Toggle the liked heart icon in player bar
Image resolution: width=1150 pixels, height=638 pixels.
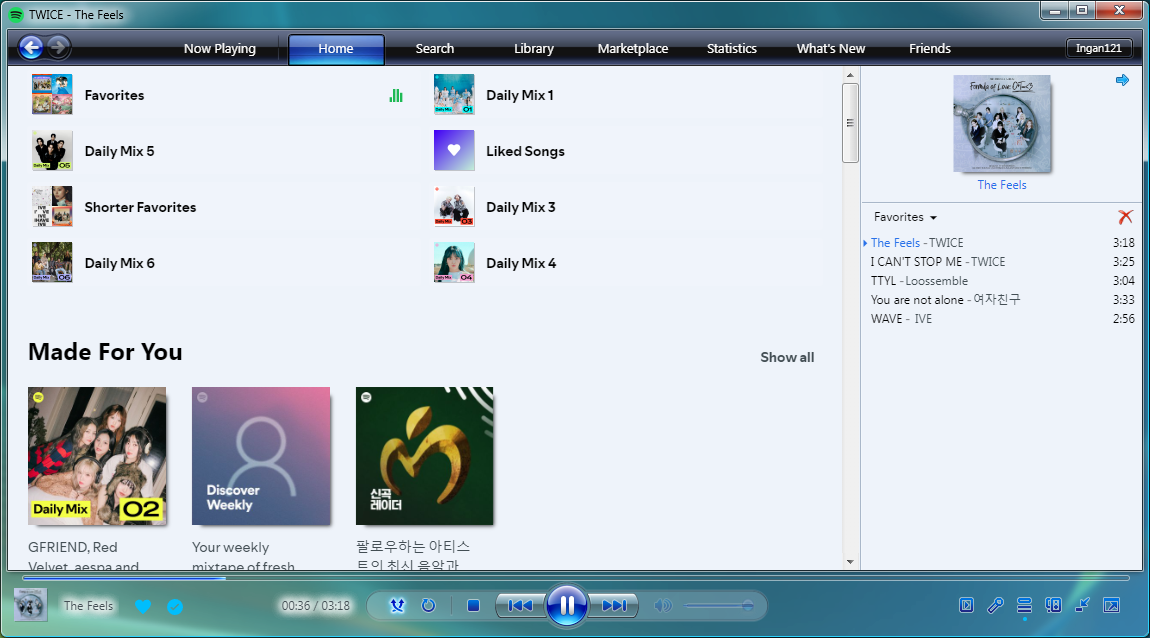tap(143, 606)
